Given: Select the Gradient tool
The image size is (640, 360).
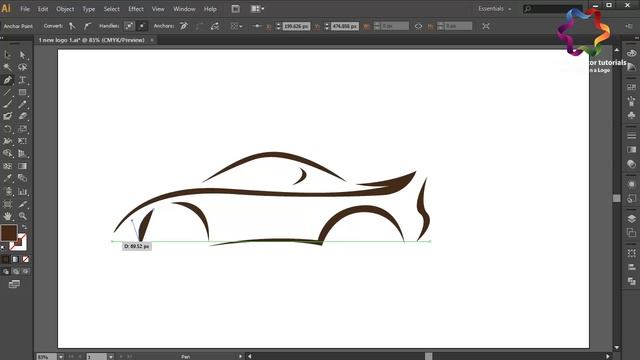Looking at the screenshot, I should click(23, 166).
